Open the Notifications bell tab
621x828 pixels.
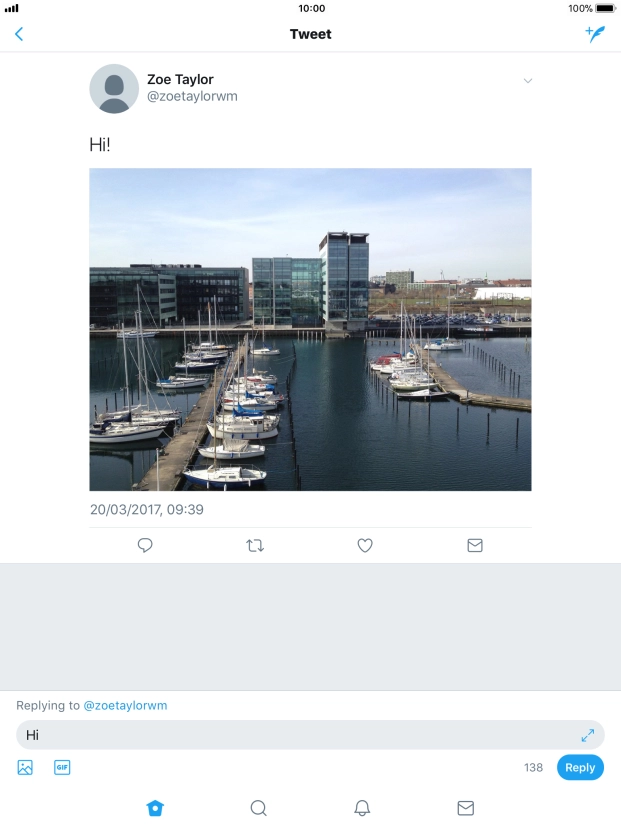(362, 808)
